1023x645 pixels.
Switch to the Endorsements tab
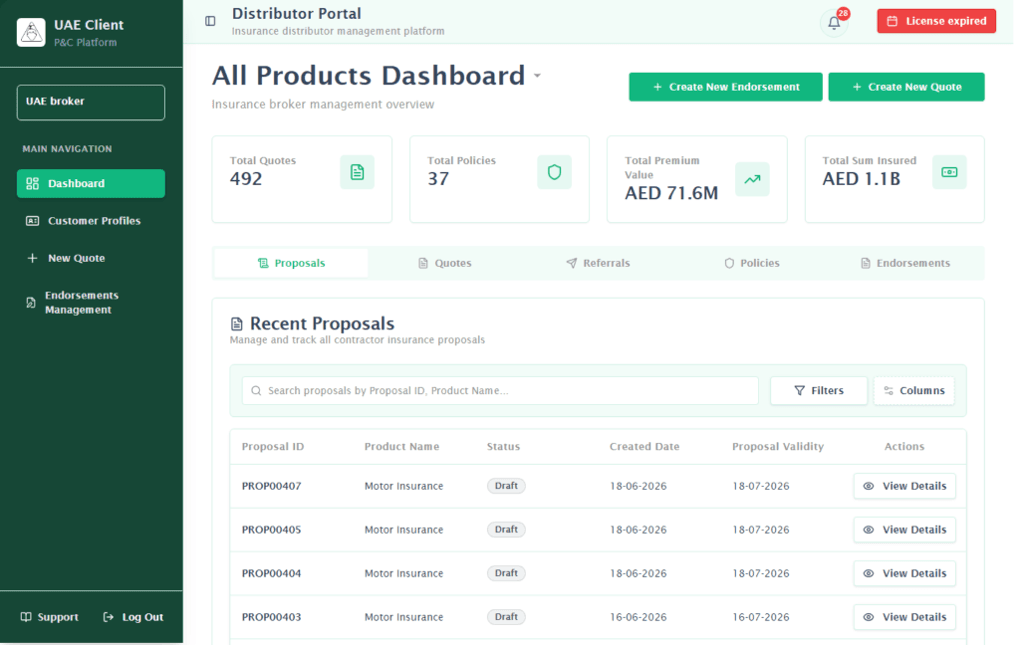905,263
